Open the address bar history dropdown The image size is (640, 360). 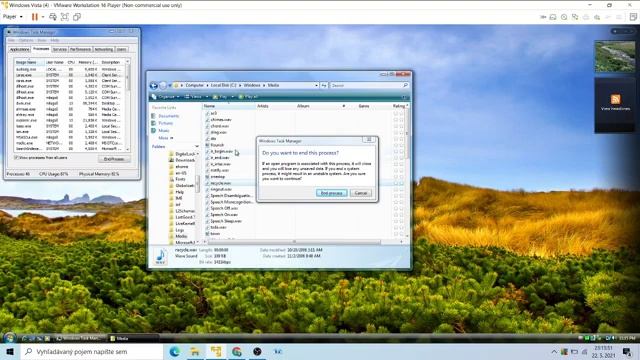[x=316, y=85]
